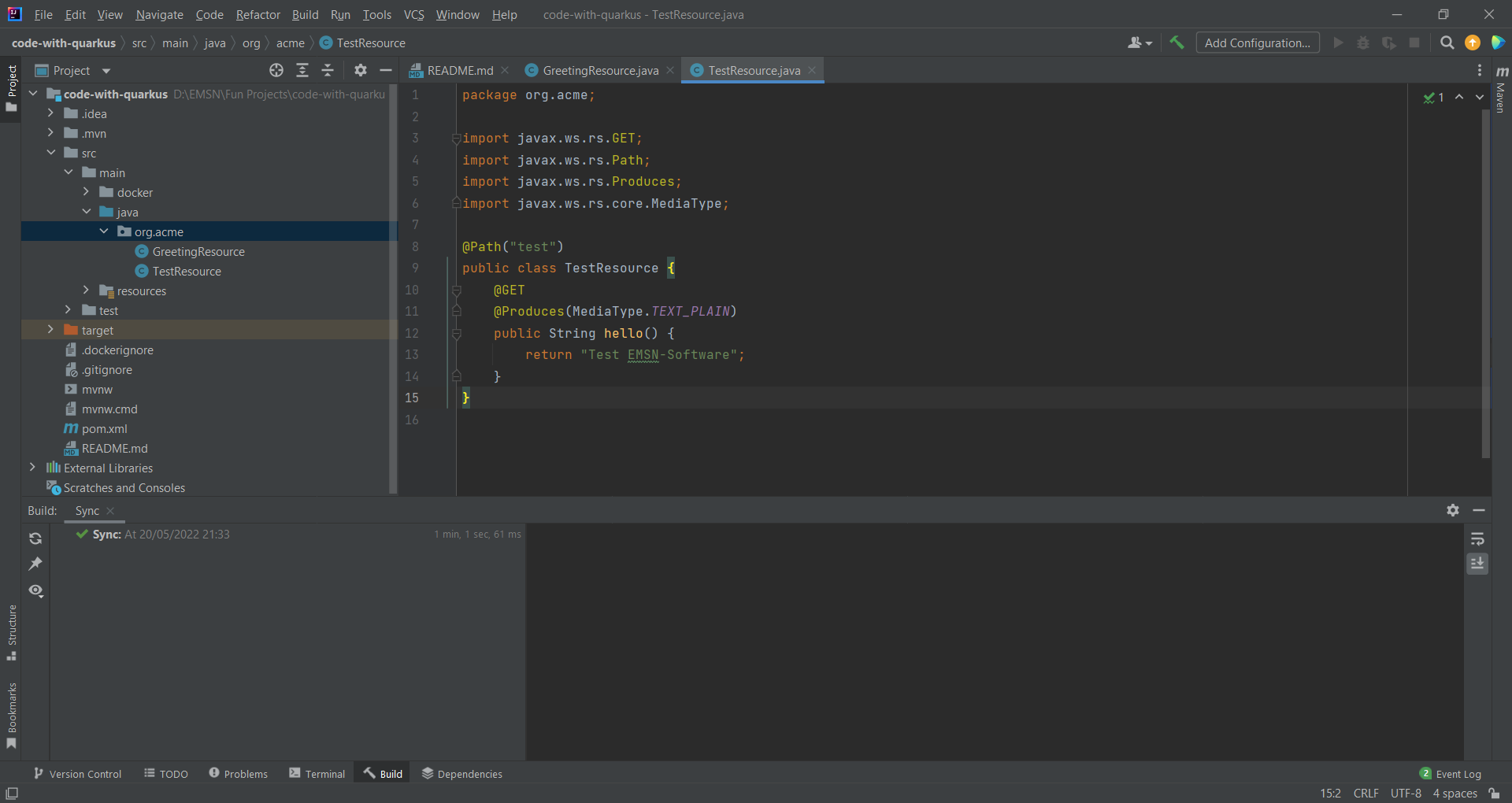This screenshot has width=1512, height=803.
Task: Click cursor position 15:2 in status bar
Action: point(1330,793)
